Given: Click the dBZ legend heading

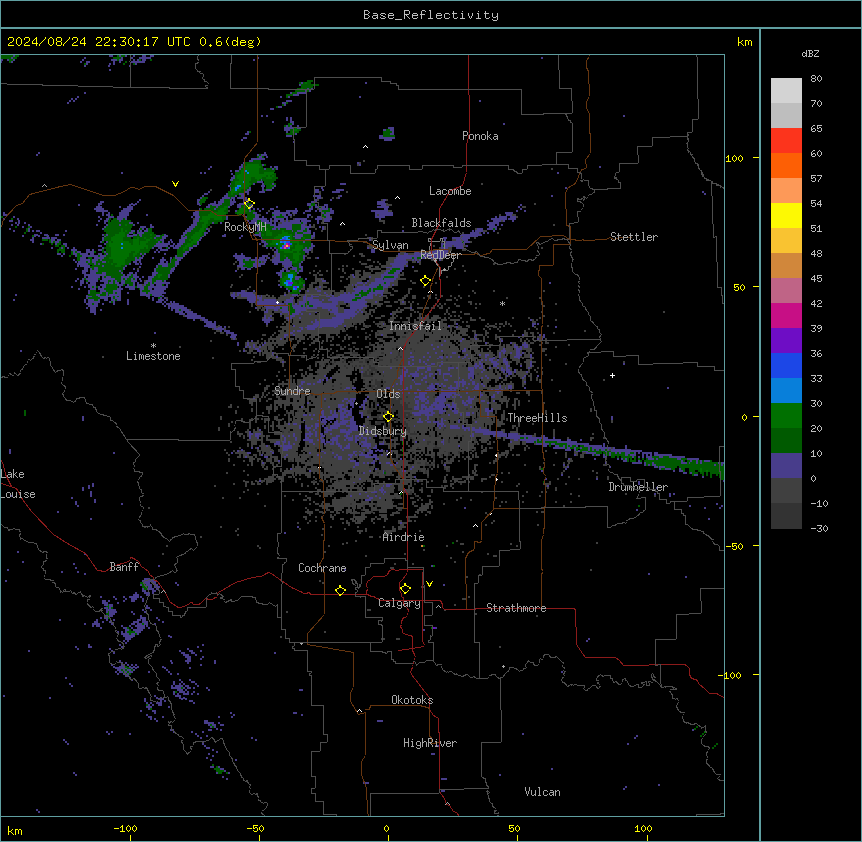Looking at the screenshot, I should coord(810,54).
